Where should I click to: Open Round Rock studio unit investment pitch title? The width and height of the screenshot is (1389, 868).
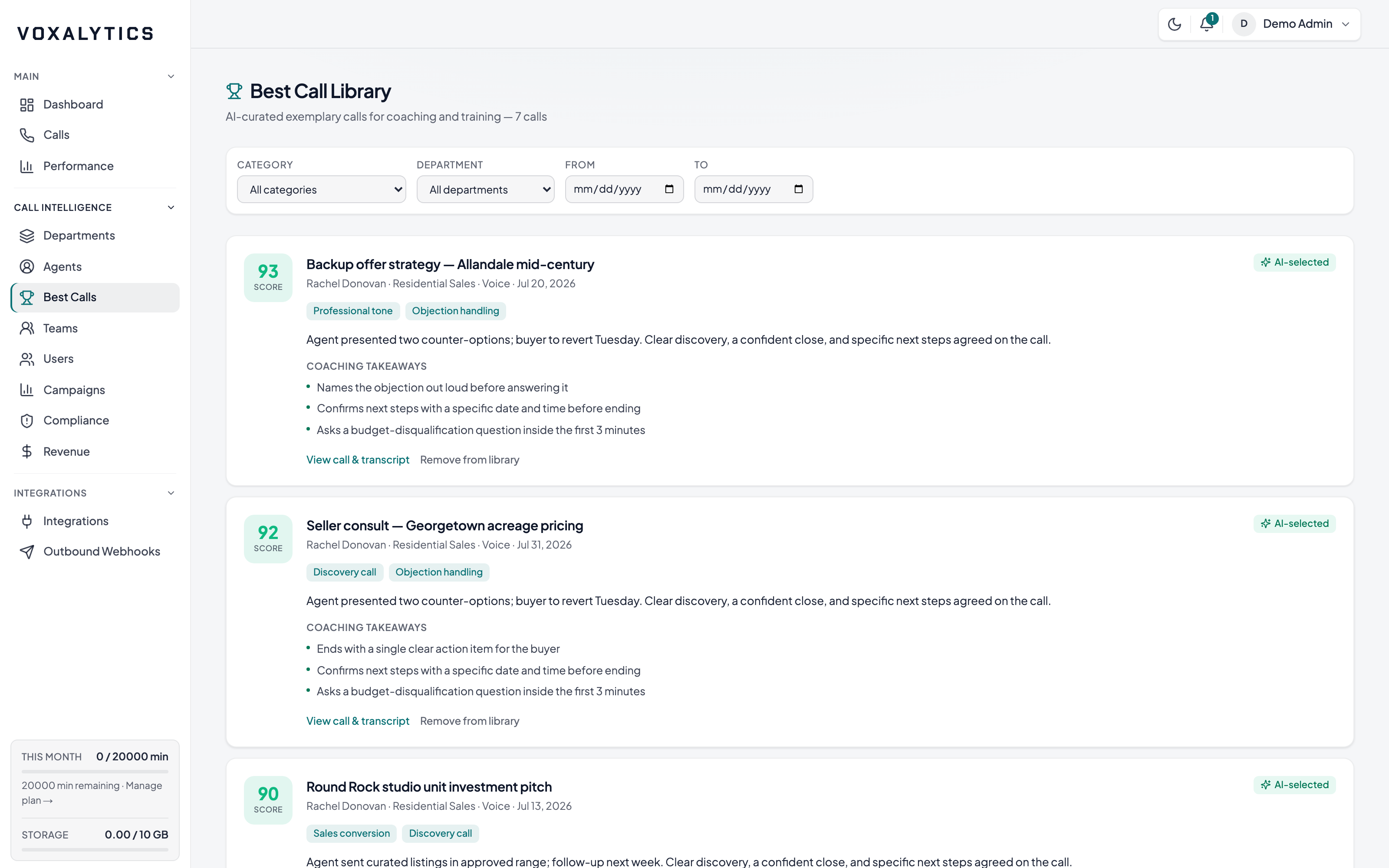pyautogui.click(x=429, y=787)
